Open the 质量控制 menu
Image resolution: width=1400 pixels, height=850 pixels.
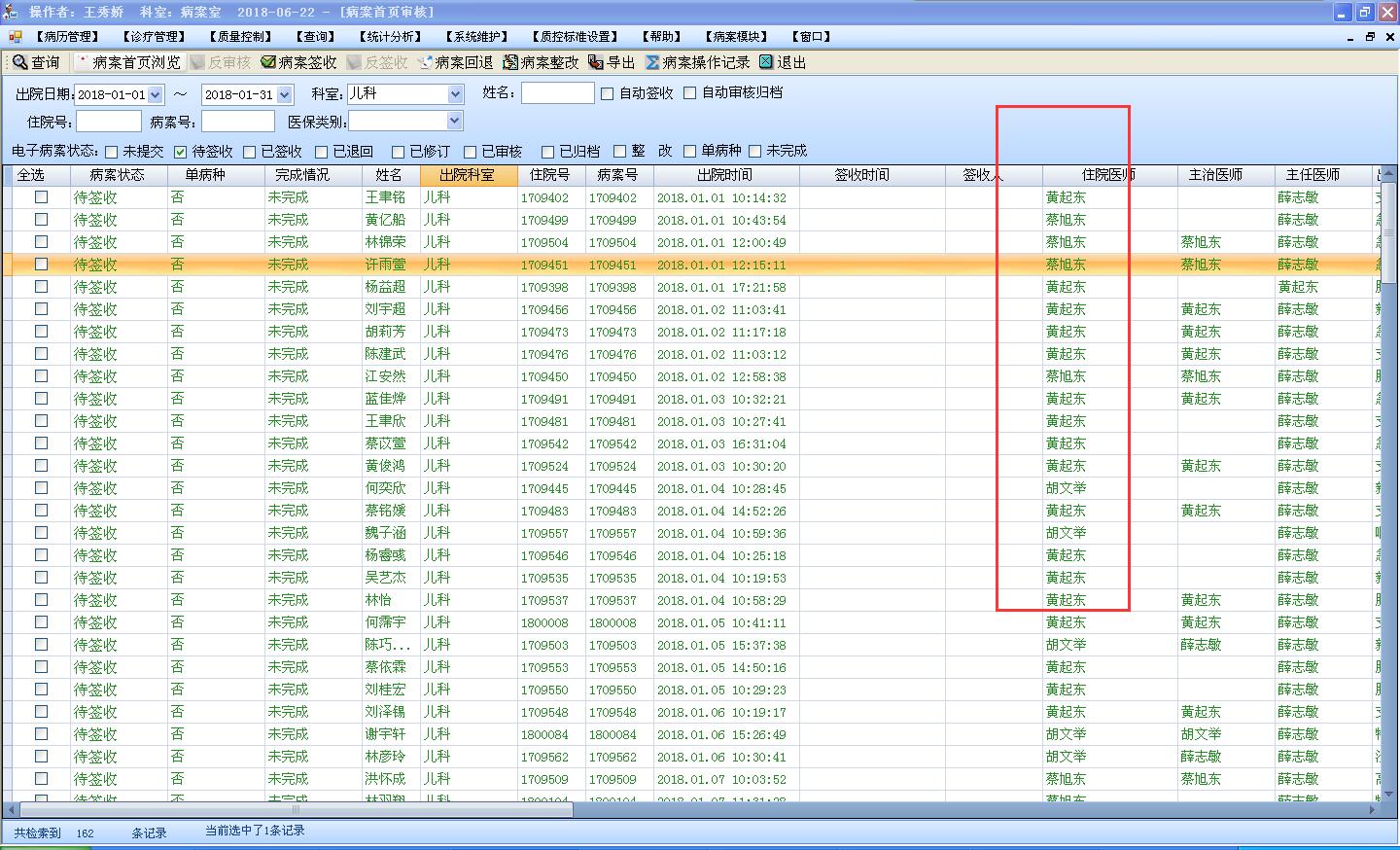pyautogui.click(x=242, y=37)
